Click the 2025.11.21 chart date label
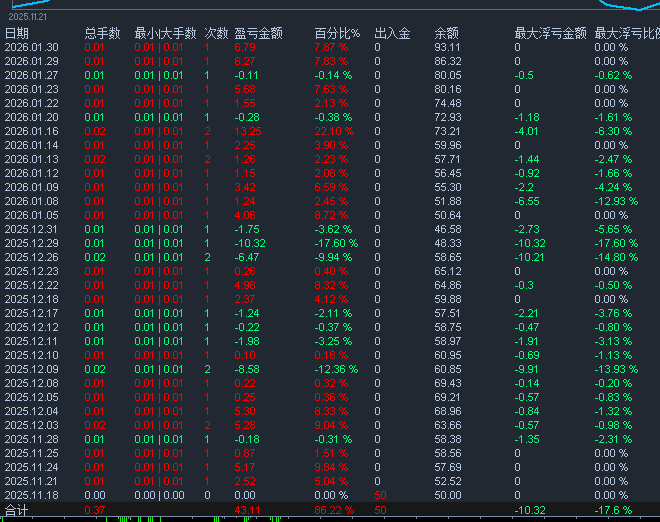 (x=29, y=18)
